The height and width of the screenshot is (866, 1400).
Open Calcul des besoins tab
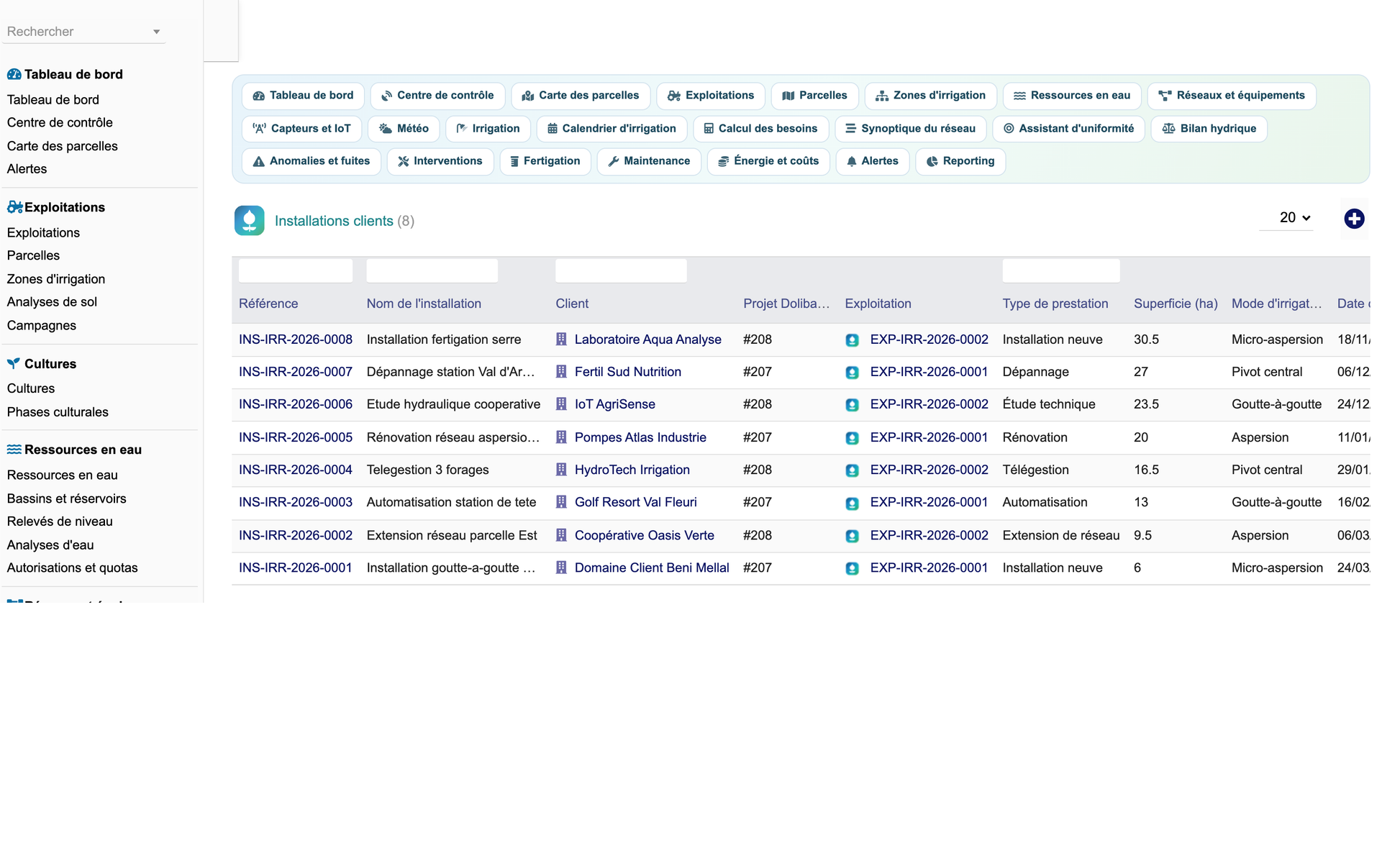tap(761, 129)
